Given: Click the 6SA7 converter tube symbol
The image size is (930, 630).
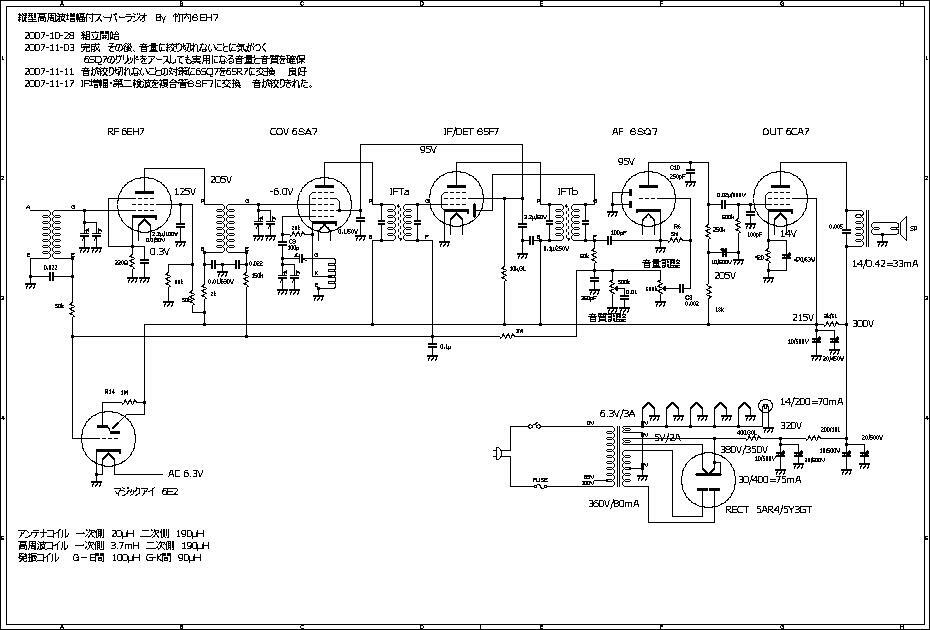Looking at the screenshot, I should (x=323, y=205).
